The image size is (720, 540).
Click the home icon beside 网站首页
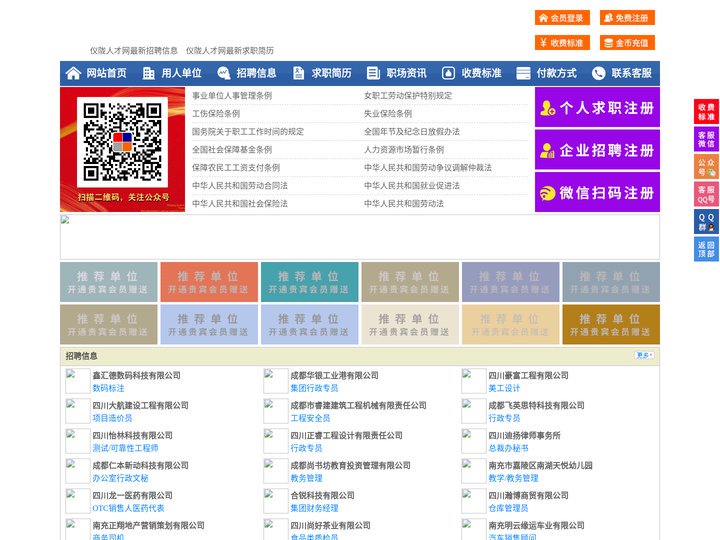(x=73, y=73)
